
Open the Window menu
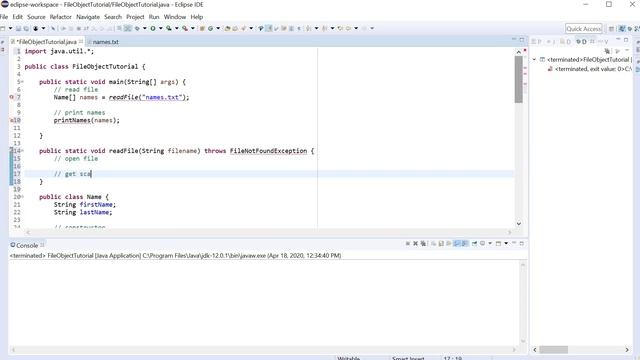[x=175, y=17]
